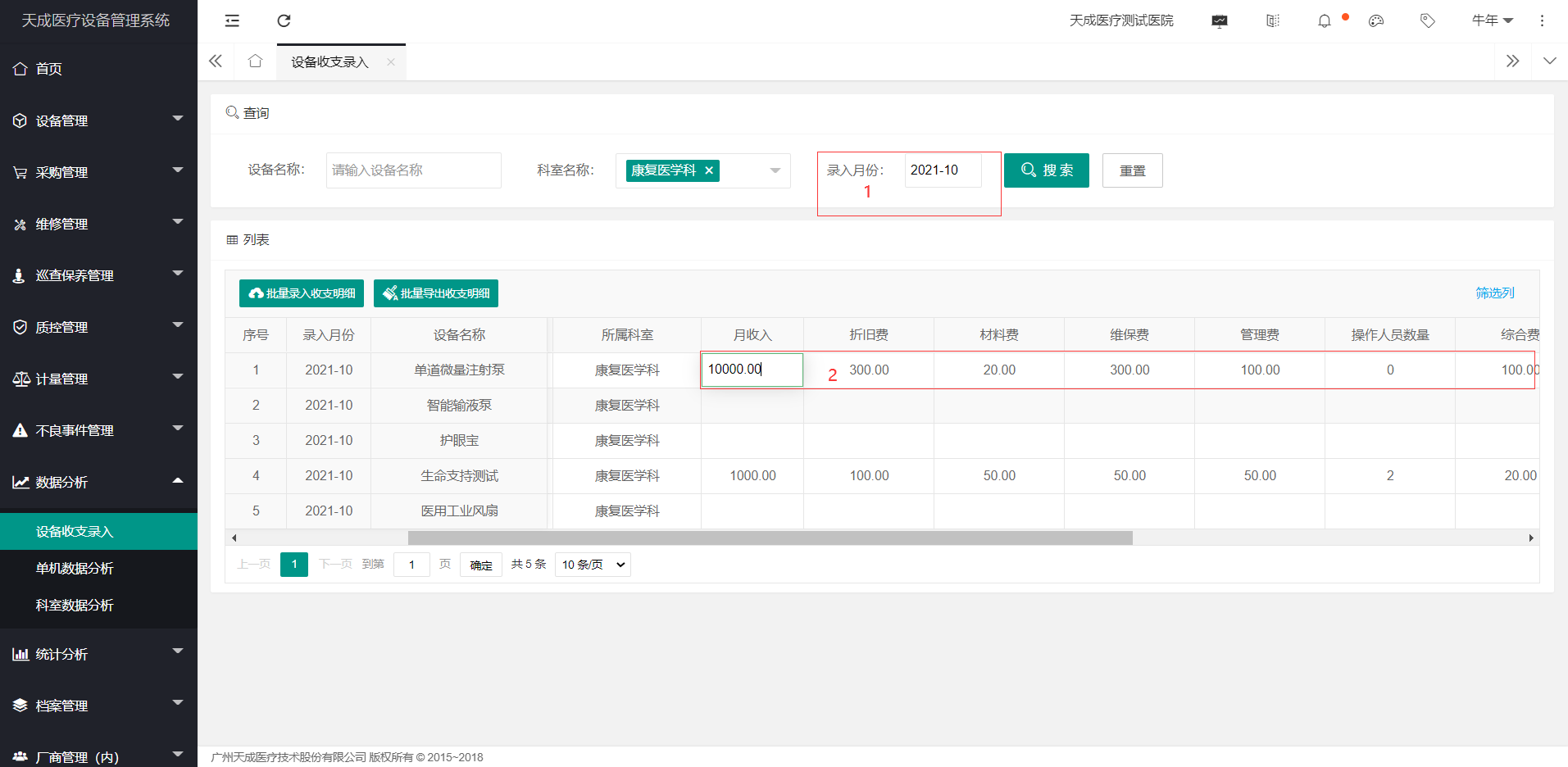Image resolution: width=1568 pixels, height=767 pixels.
Task: Open 单机数据分析 submenu item
Action: 98,568
